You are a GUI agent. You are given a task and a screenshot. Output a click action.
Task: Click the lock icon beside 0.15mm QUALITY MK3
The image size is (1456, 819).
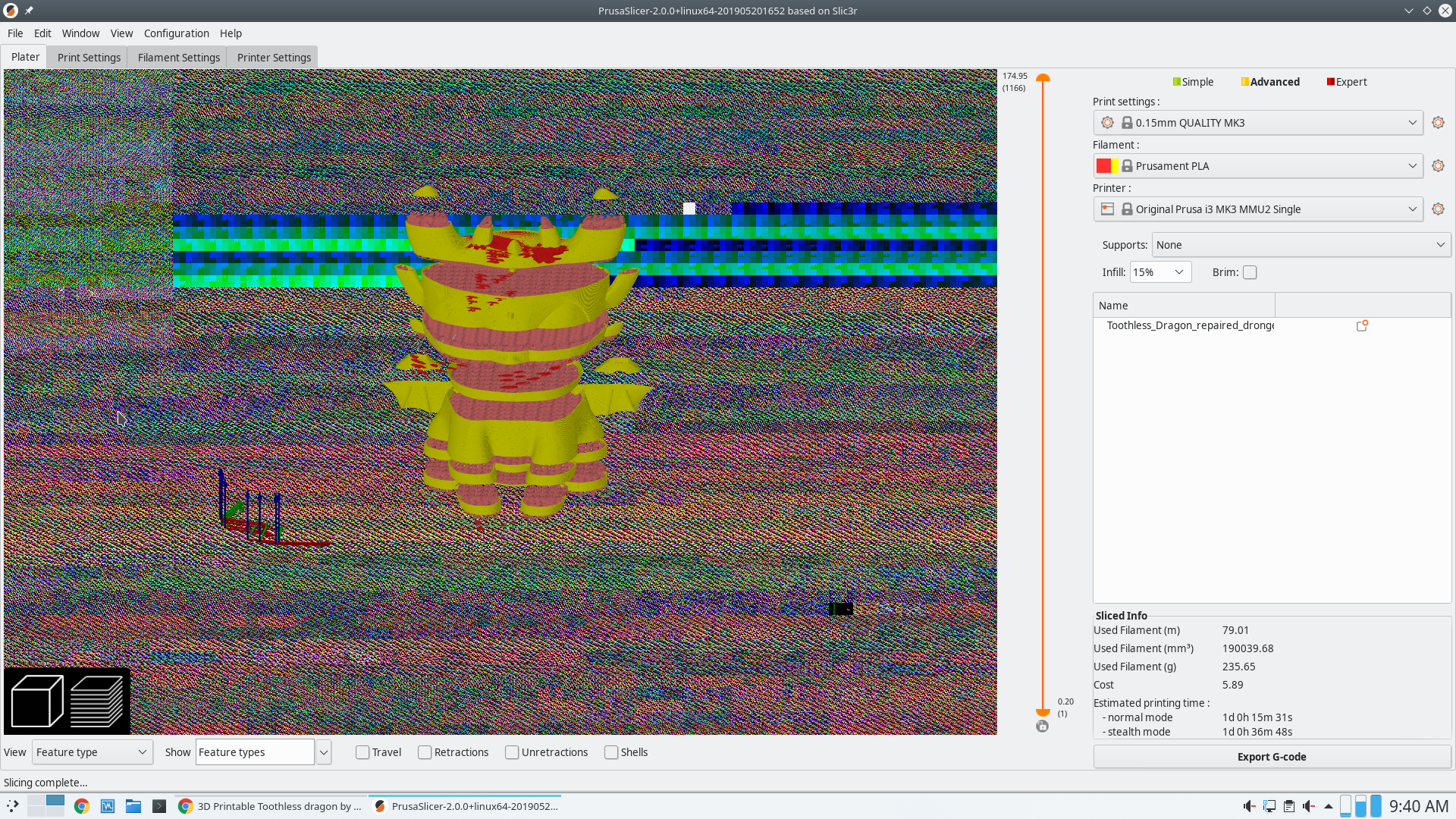point(1127,123)
